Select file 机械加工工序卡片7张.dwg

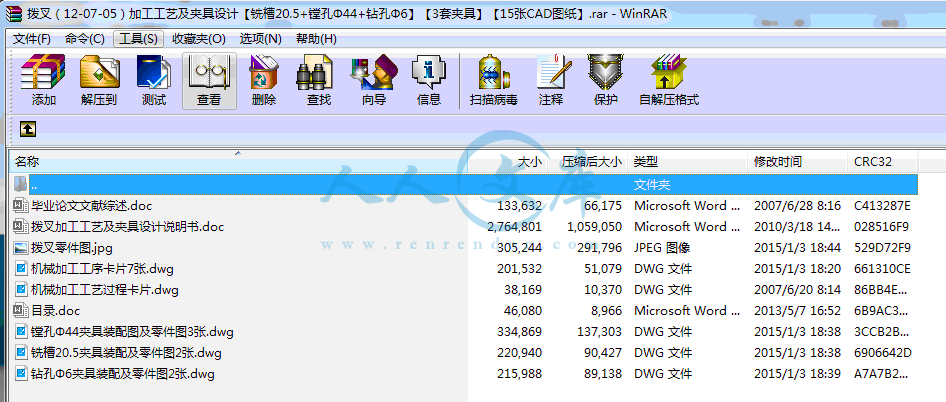103,269
